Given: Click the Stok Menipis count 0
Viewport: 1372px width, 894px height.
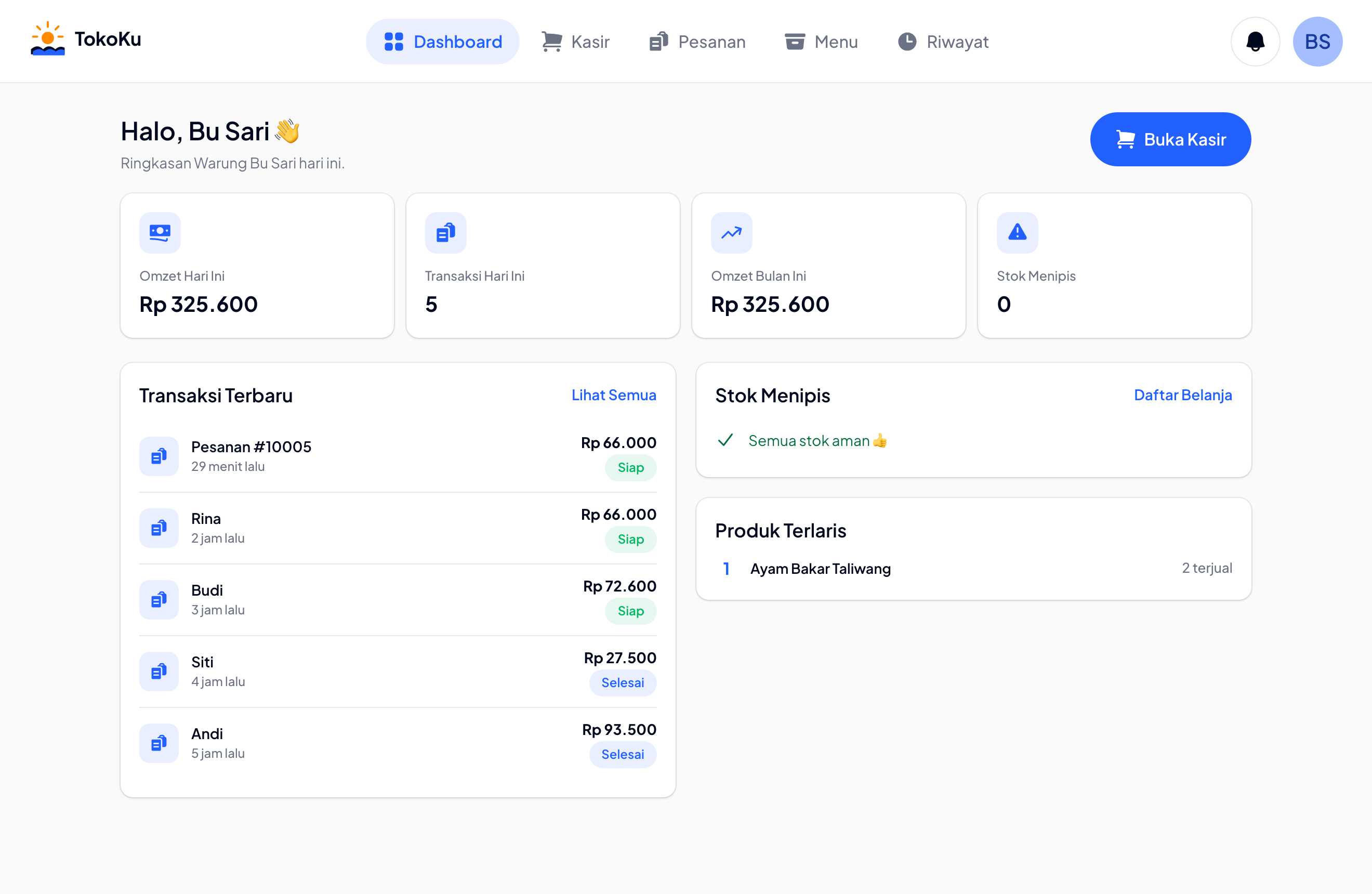Looking at the screenshot, I should click(x=1004, y=305).
